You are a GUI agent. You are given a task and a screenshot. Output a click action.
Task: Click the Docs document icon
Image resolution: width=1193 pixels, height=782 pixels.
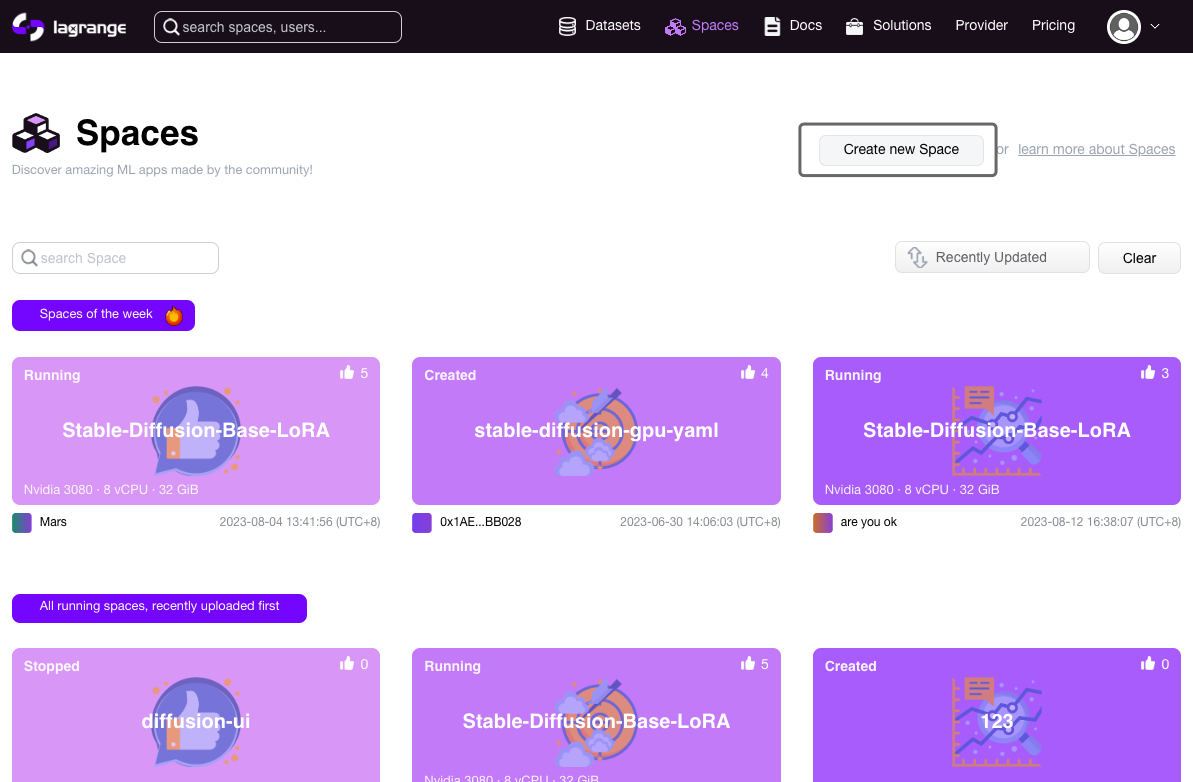[771, 27]
